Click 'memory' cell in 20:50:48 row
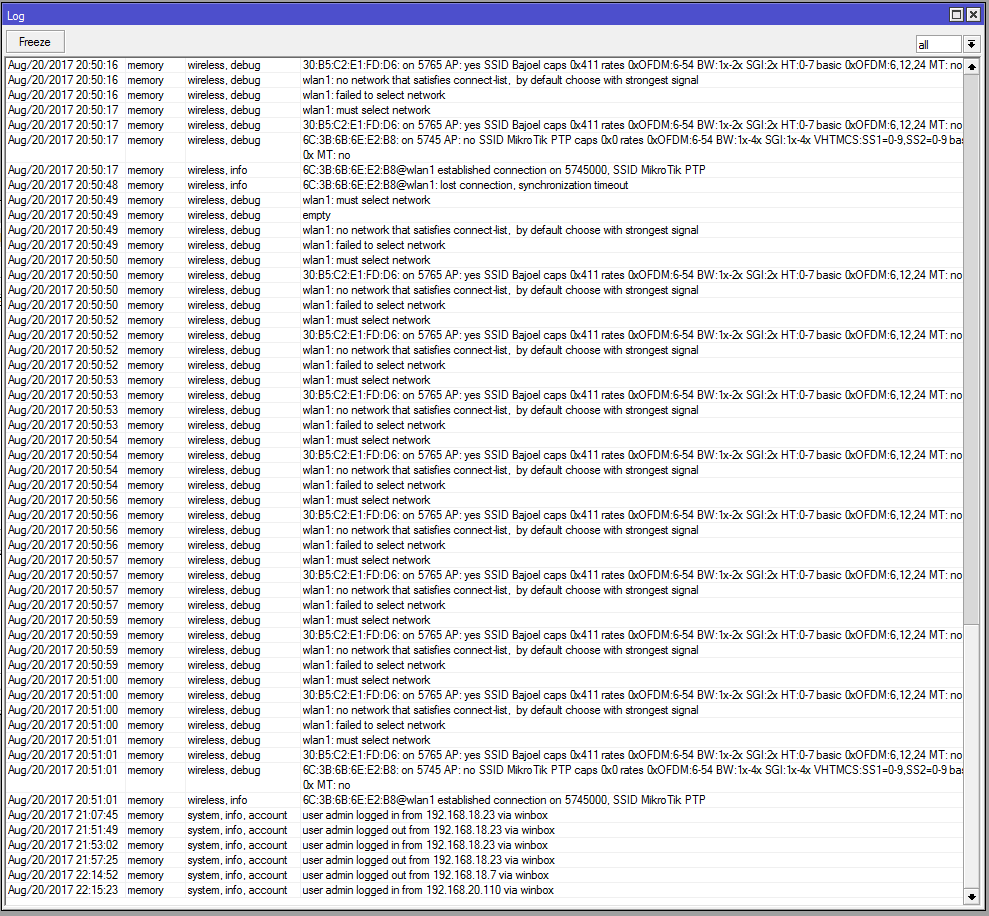Screen dimensions: 989x916 pos(145,185)
